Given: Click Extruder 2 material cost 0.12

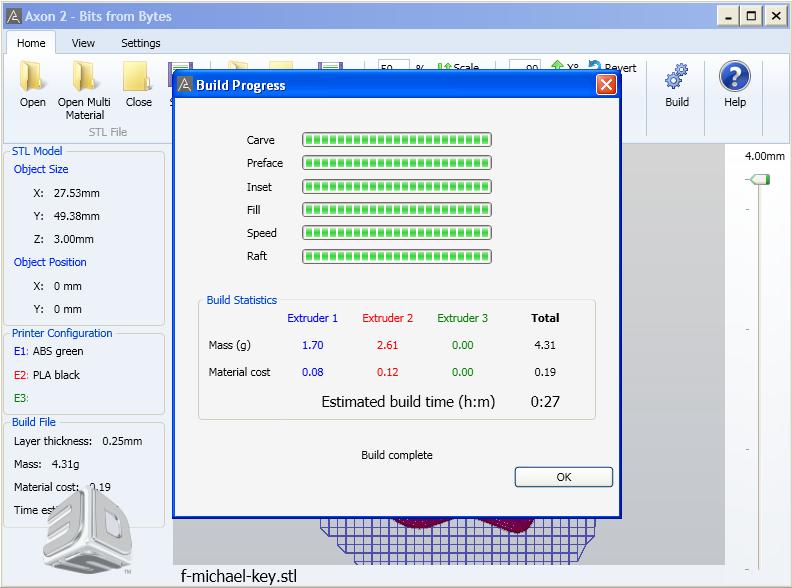Looking at the screenshot, I should (x=387, y=372).
